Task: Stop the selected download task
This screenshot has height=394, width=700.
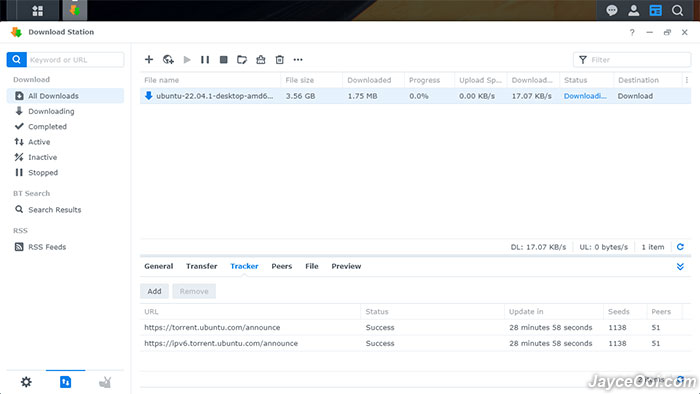Action: click(x=224, y=59)
